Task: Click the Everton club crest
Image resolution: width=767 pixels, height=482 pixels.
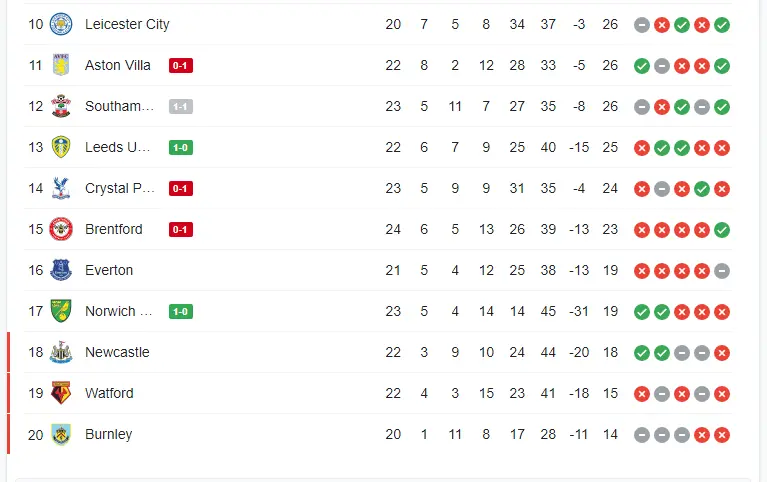Action: [61, 270]
